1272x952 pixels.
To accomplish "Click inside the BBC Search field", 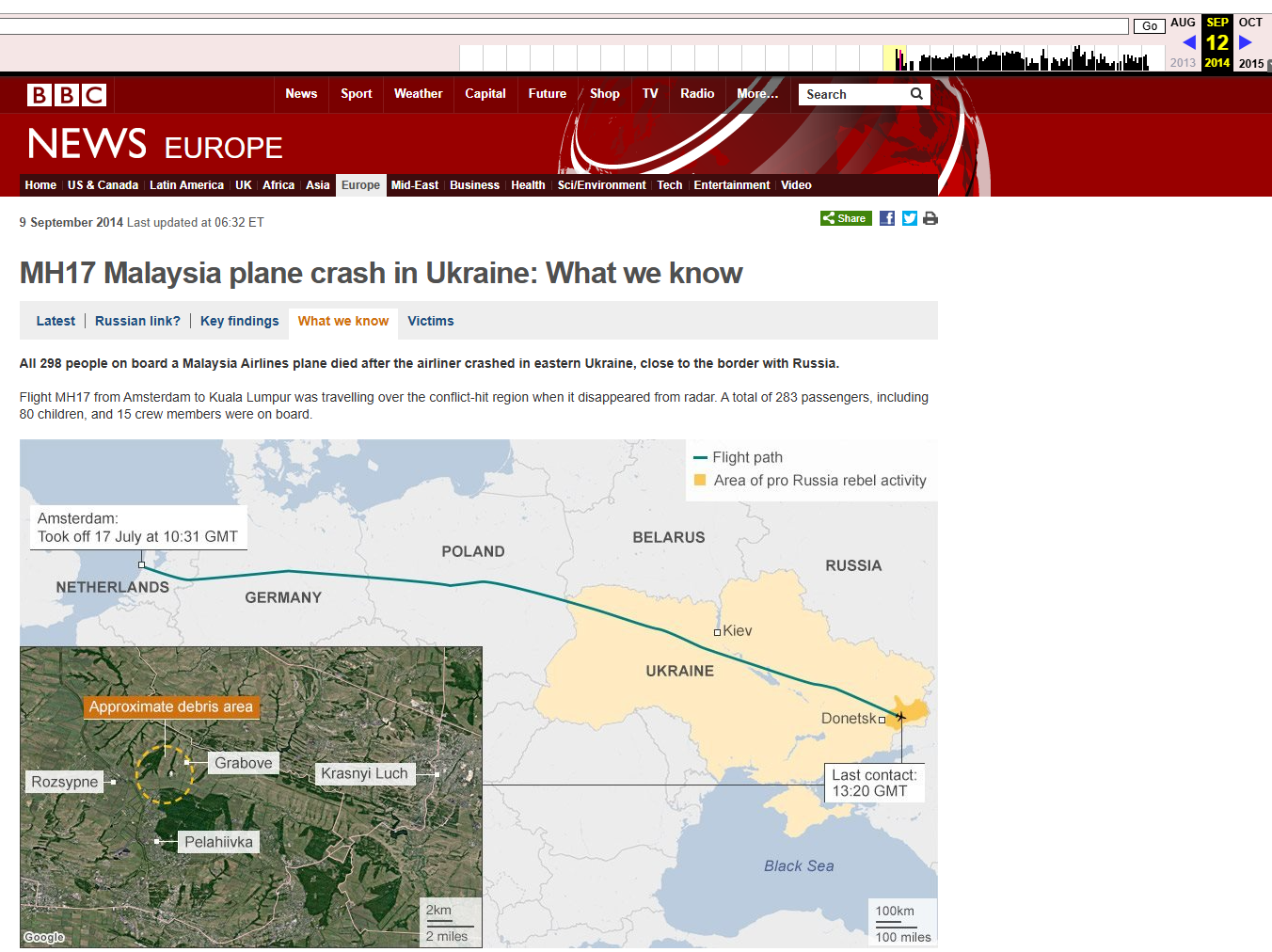I will (854, 94).
